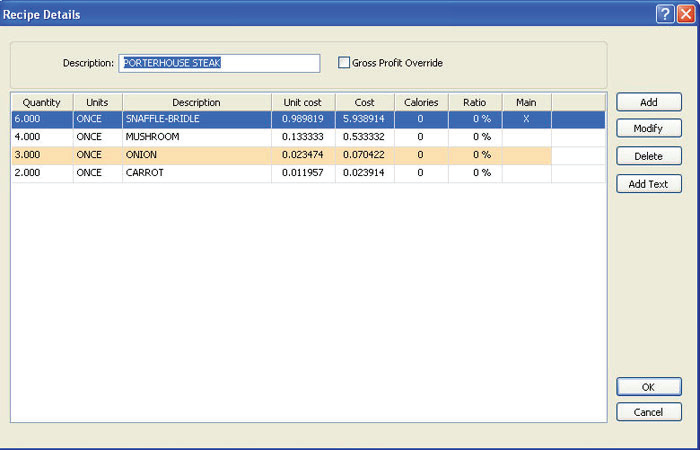The height and width of the screenshot is (450, 700).
Task: Click the Description text field
Action: click(x=219, y=63)
